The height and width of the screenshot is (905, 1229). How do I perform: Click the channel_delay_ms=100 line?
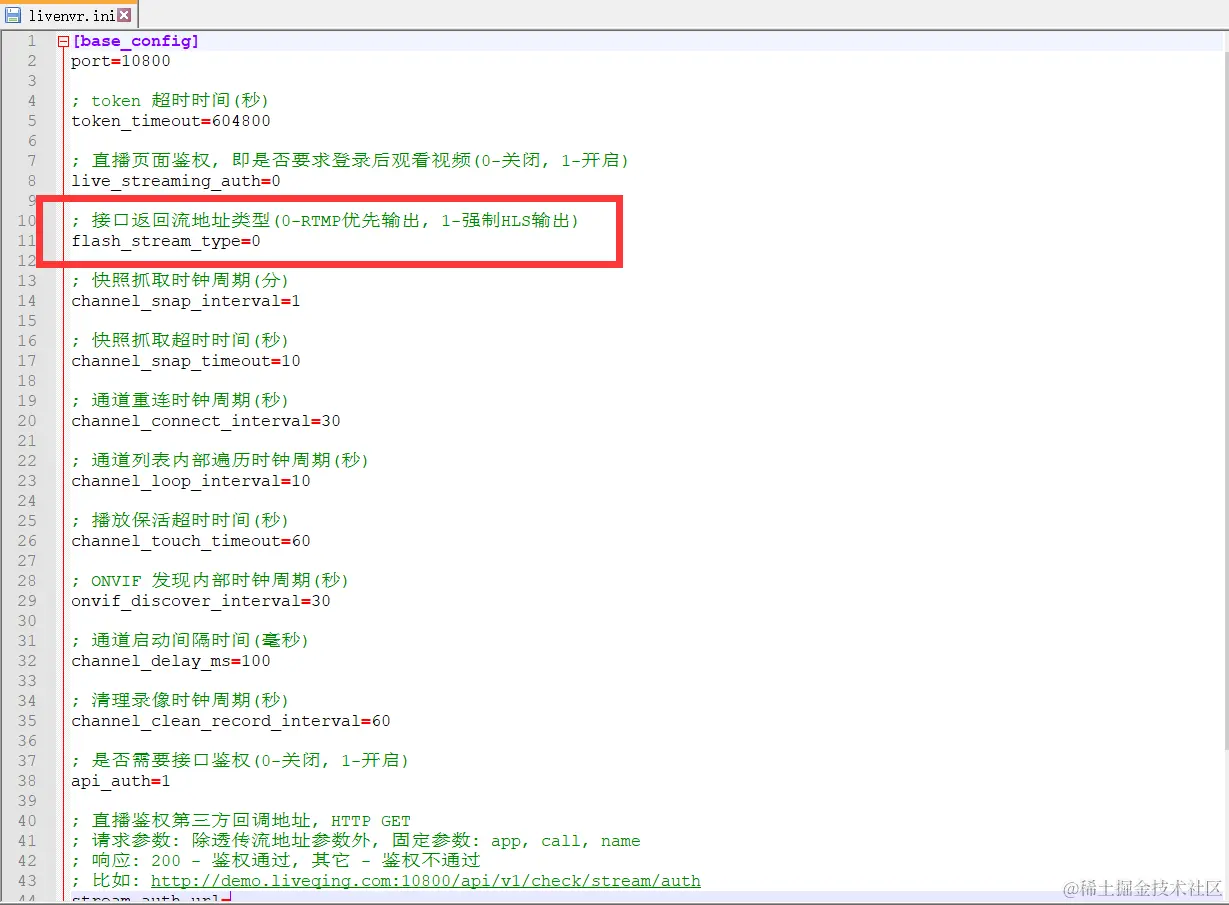pos(171,661)
